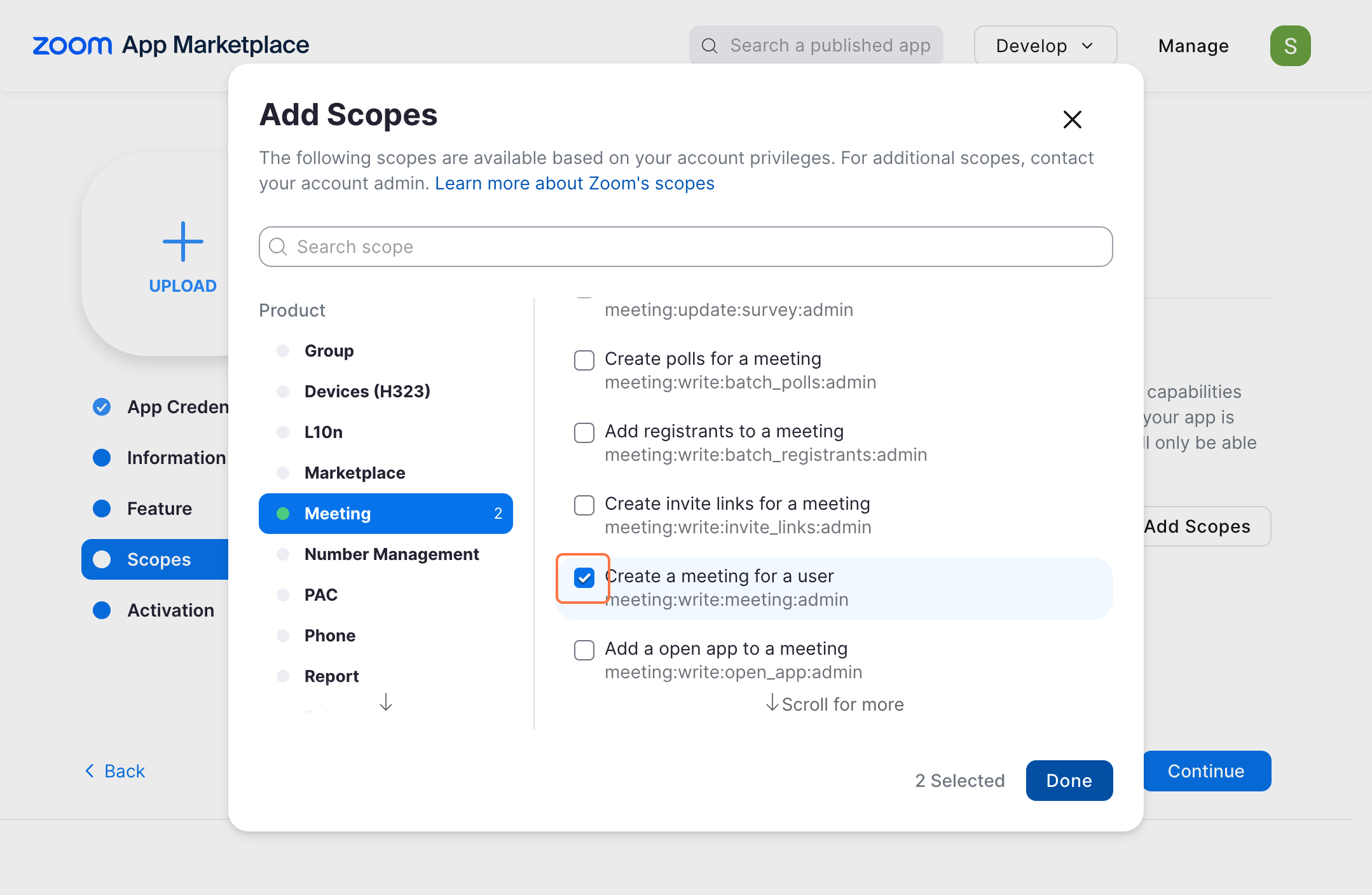Click the Continue button
This screenshot has width=1372, height=895.
tap(1207, 771)
